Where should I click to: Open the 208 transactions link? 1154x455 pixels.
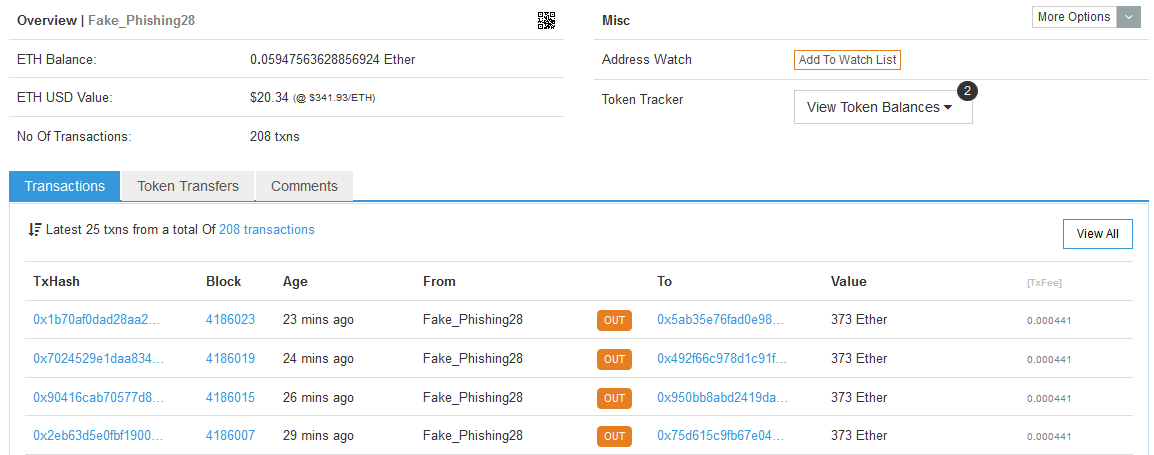click(x=267, y=230)
